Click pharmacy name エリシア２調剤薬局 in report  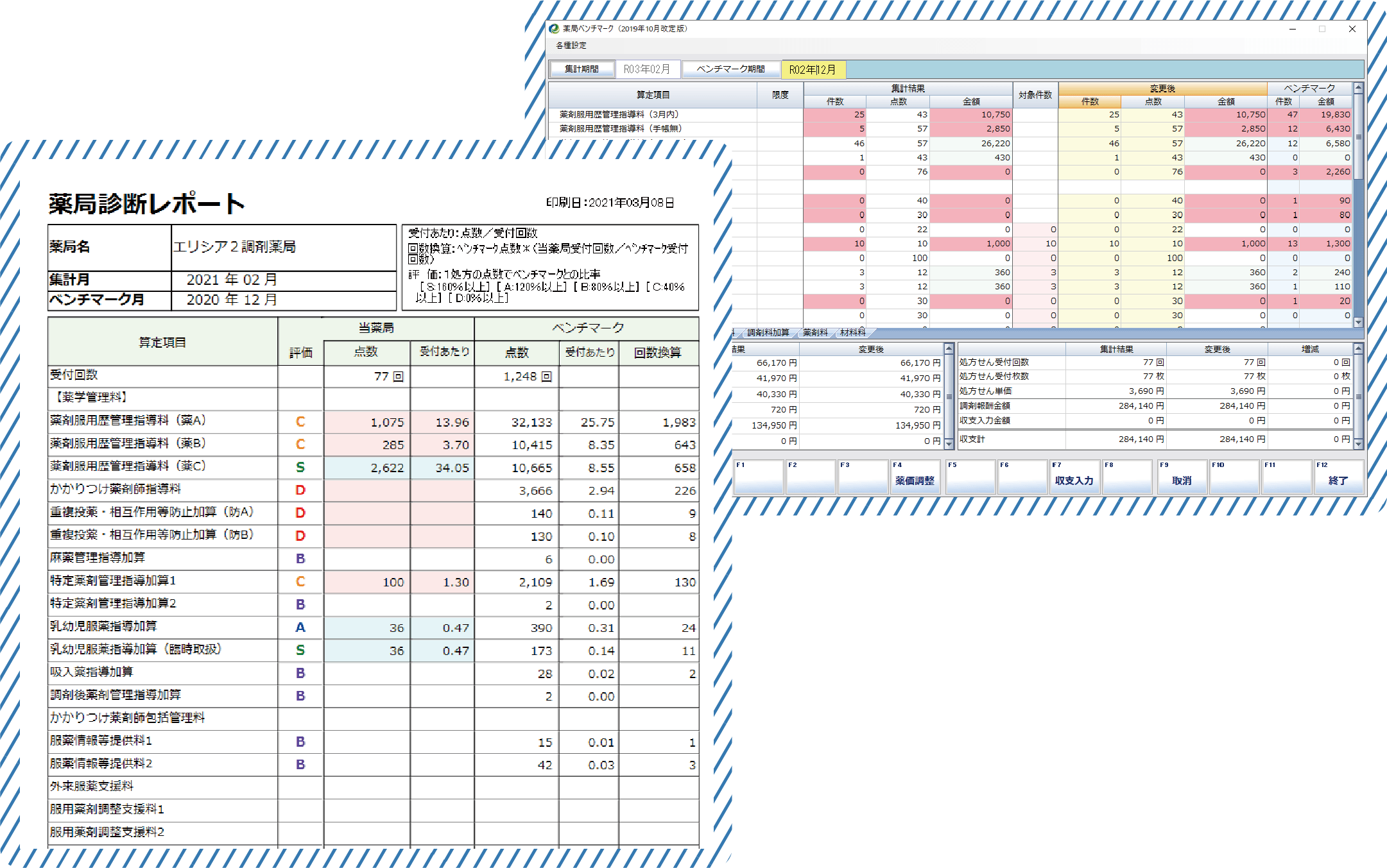tap(234, 247)
